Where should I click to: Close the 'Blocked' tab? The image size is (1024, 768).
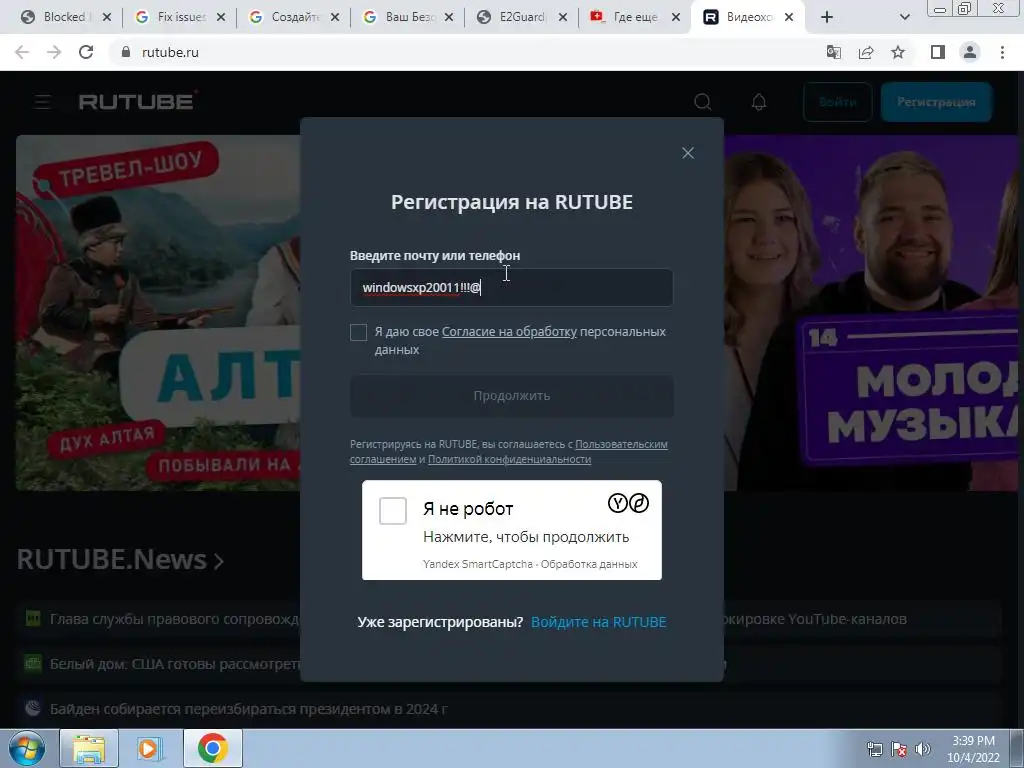pyautogui.click(x=107, y=18)
